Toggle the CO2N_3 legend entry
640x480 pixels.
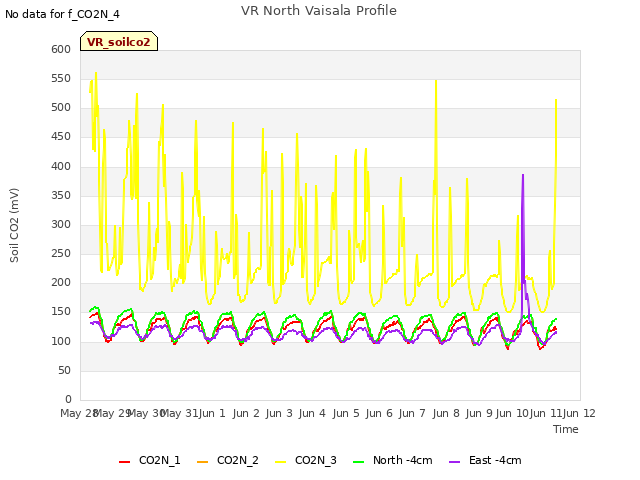tap(306, 460)
